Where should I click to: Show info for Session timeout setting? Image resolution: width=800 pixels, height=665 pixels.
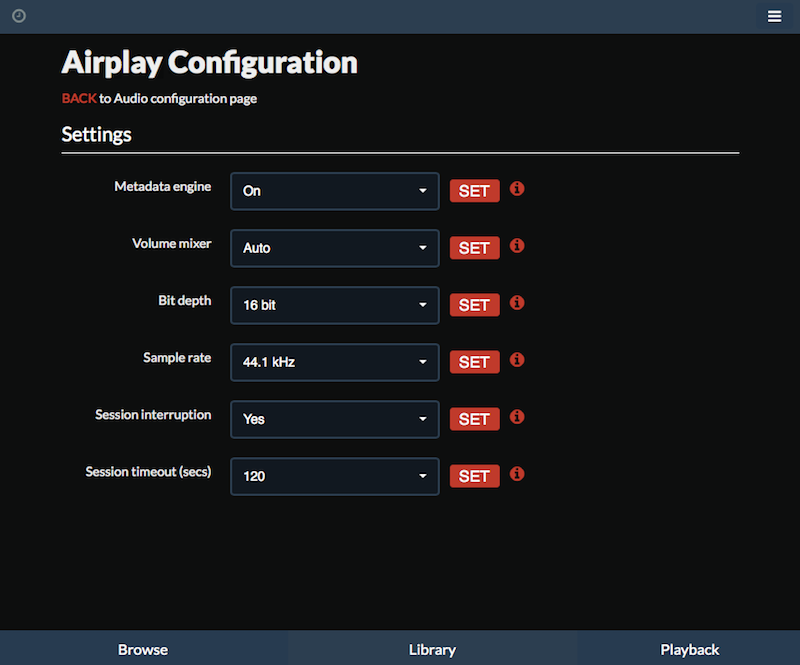click(517, 475)
